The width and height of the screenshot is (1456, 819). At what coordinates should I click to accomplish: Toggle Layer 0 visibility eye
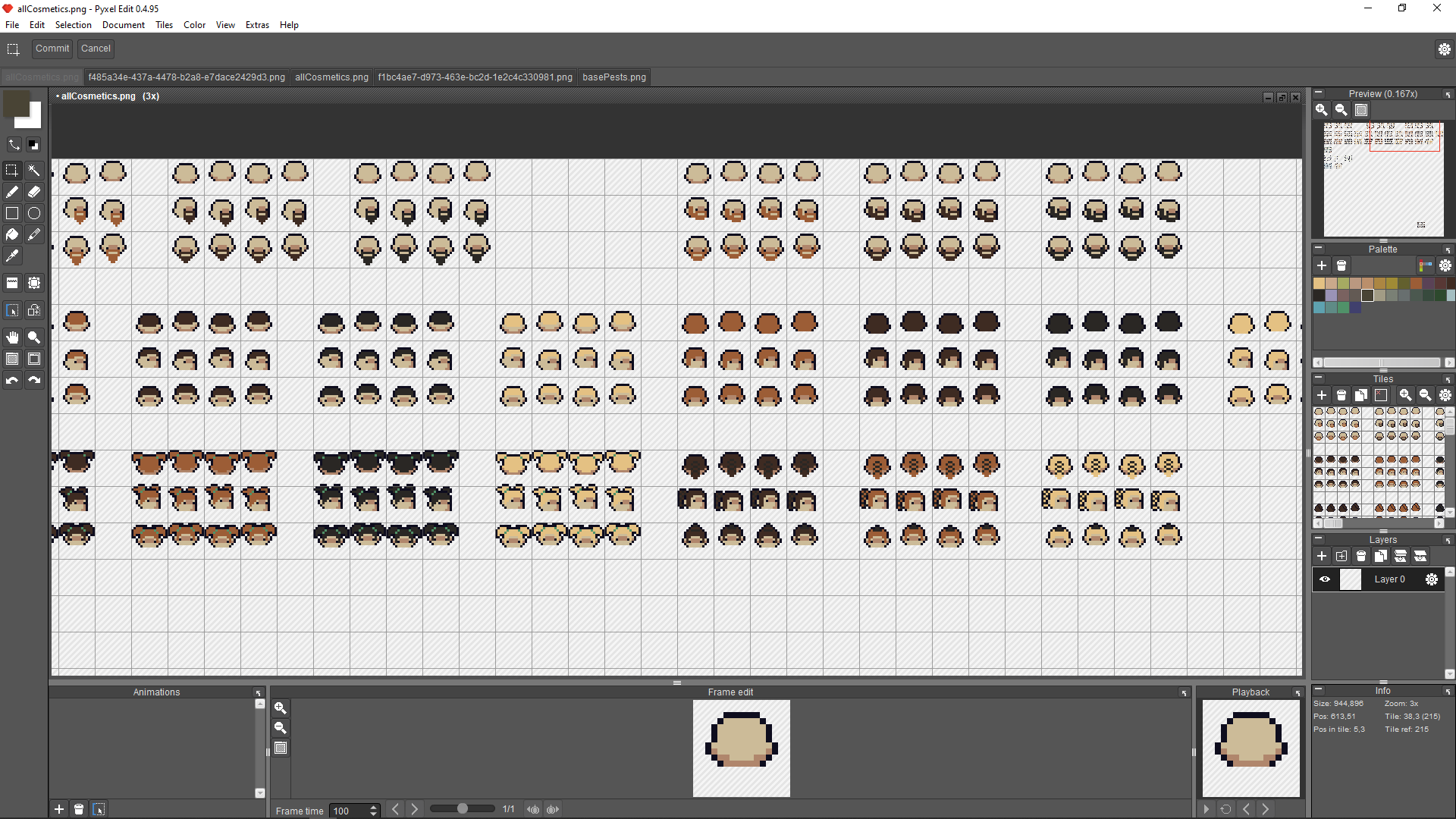(x=1325, y=579)
